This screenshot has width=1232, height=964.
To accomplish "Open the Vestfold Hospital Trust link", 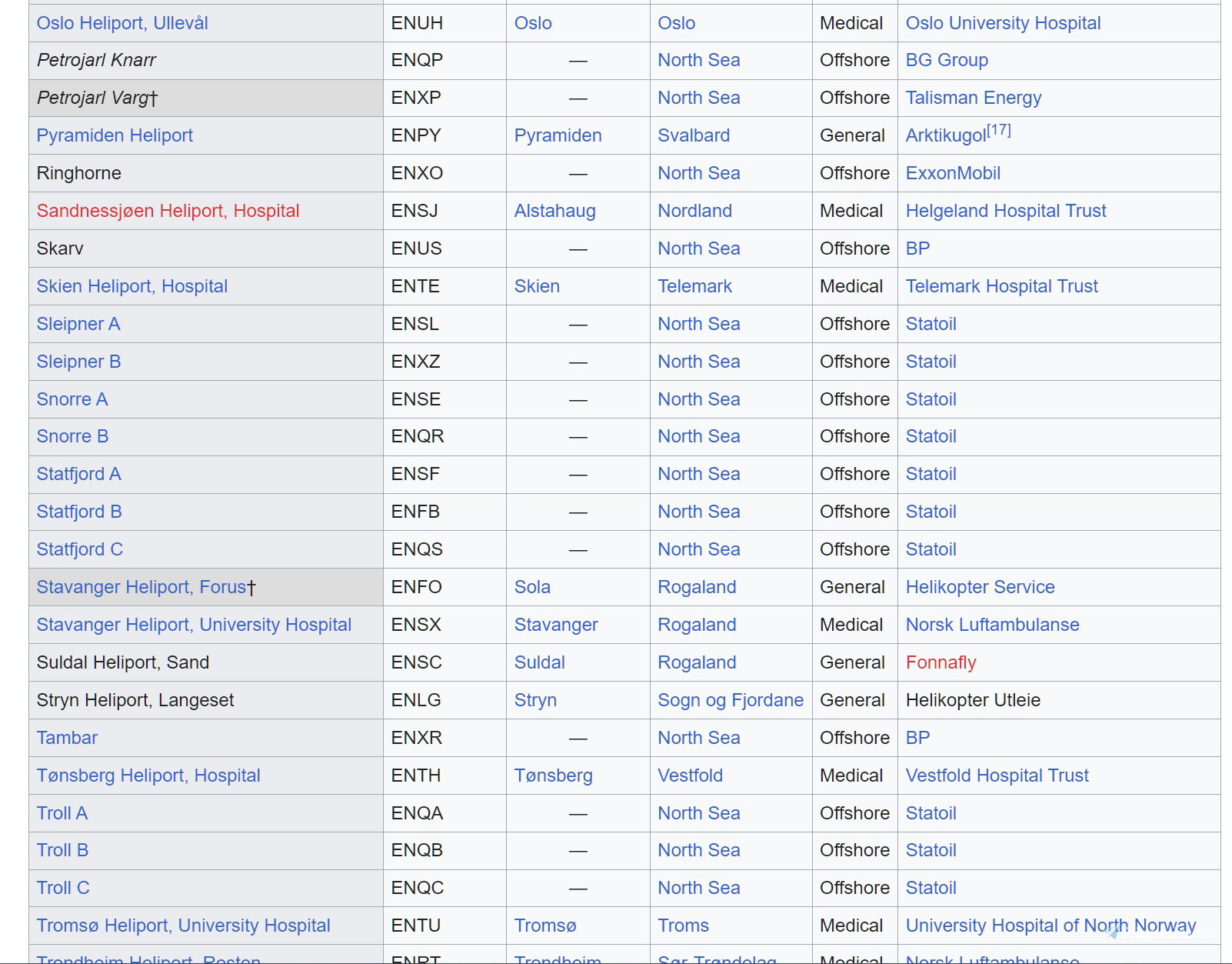I will tap(997, 776).
